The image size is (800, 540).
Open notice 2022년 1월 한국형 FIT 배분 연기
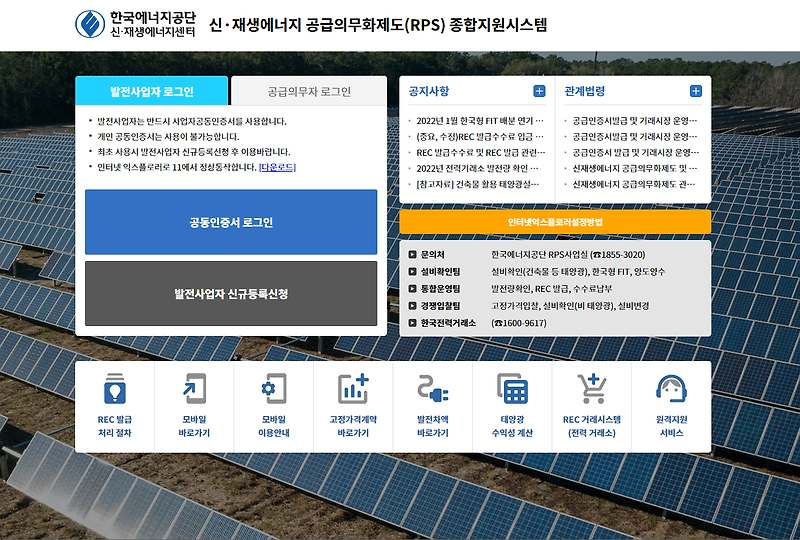click(x=479, y=121)
